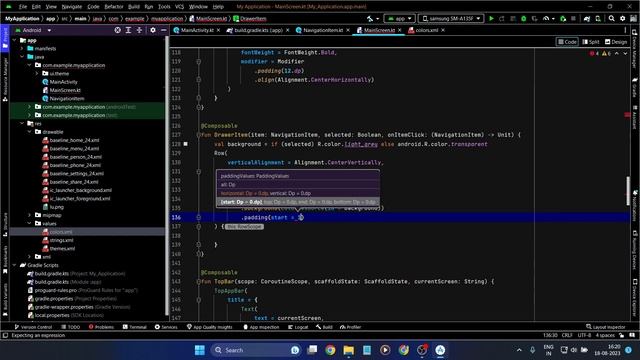Expand the ui.theme package
The width and height of the screenshot is (640, 360).
pyautogui.click(x=37, y=73)
